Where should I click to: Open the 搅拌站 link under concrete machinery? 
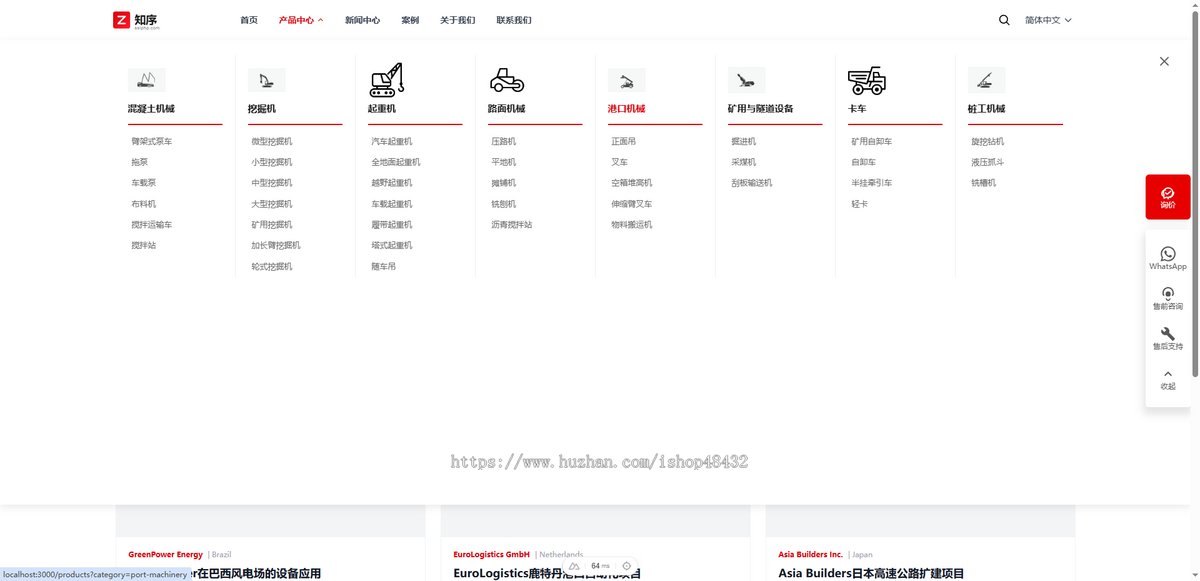pyautogui.click(x=143, y=245)
